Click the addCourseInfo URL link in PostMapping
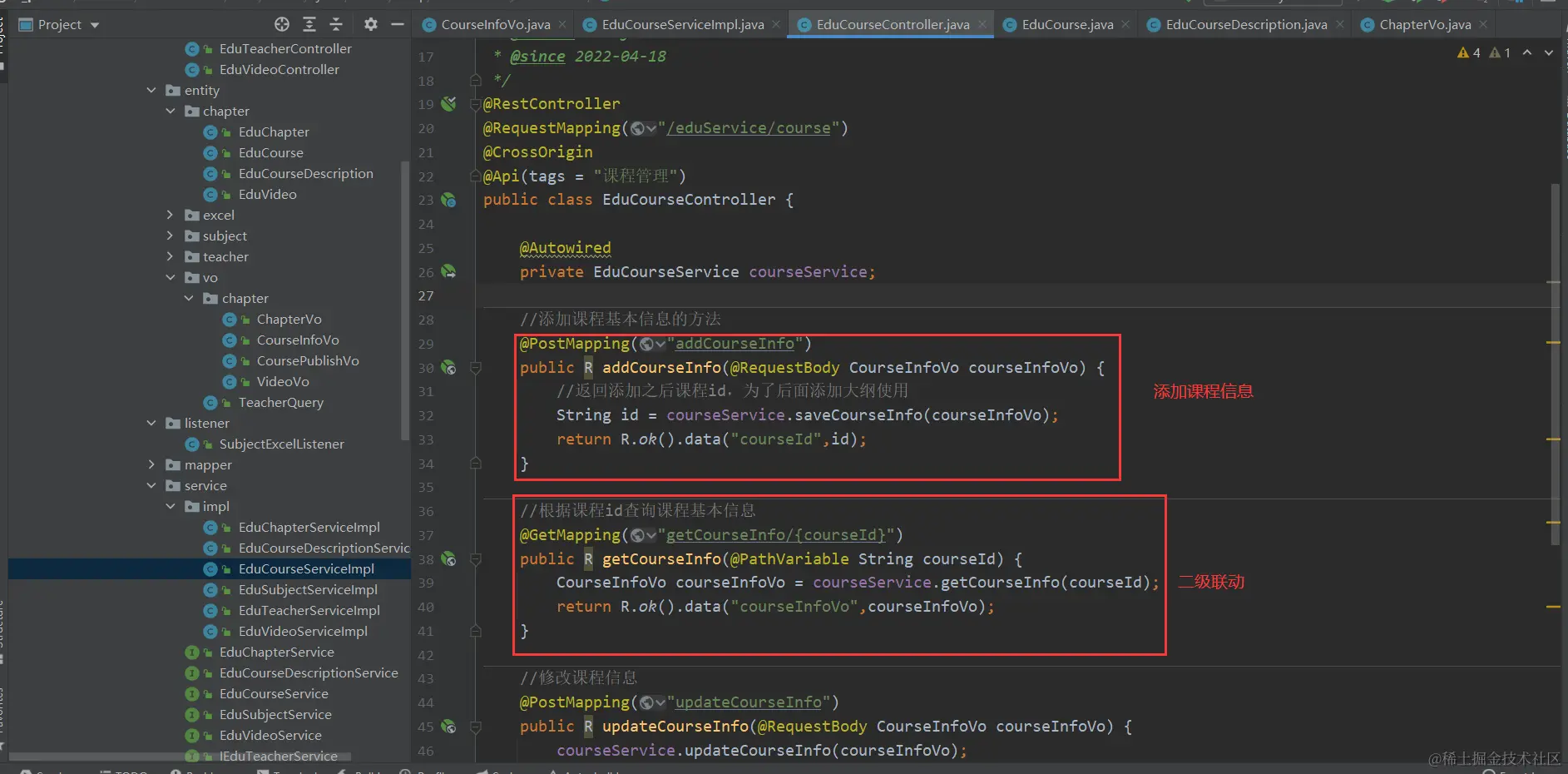 pos(735,344)
